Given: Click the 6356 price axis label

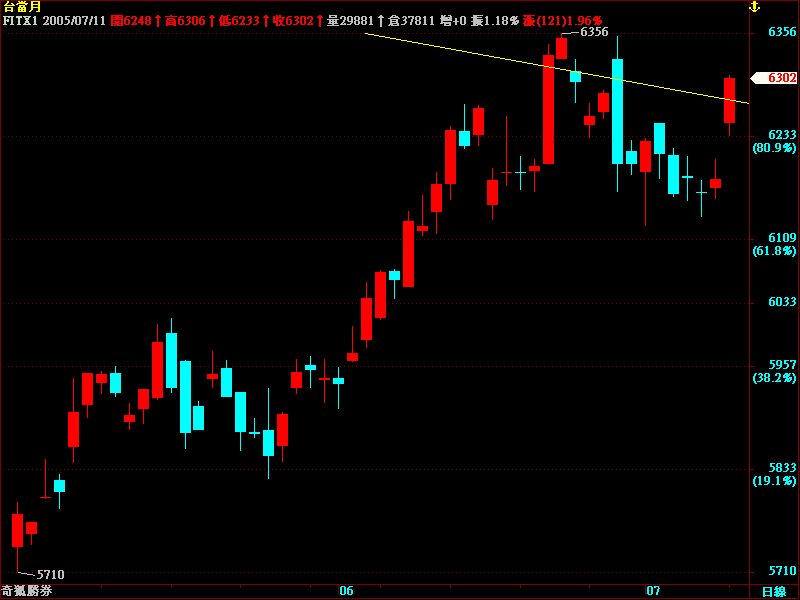Looking at the screenshot, I should [782, 32].
